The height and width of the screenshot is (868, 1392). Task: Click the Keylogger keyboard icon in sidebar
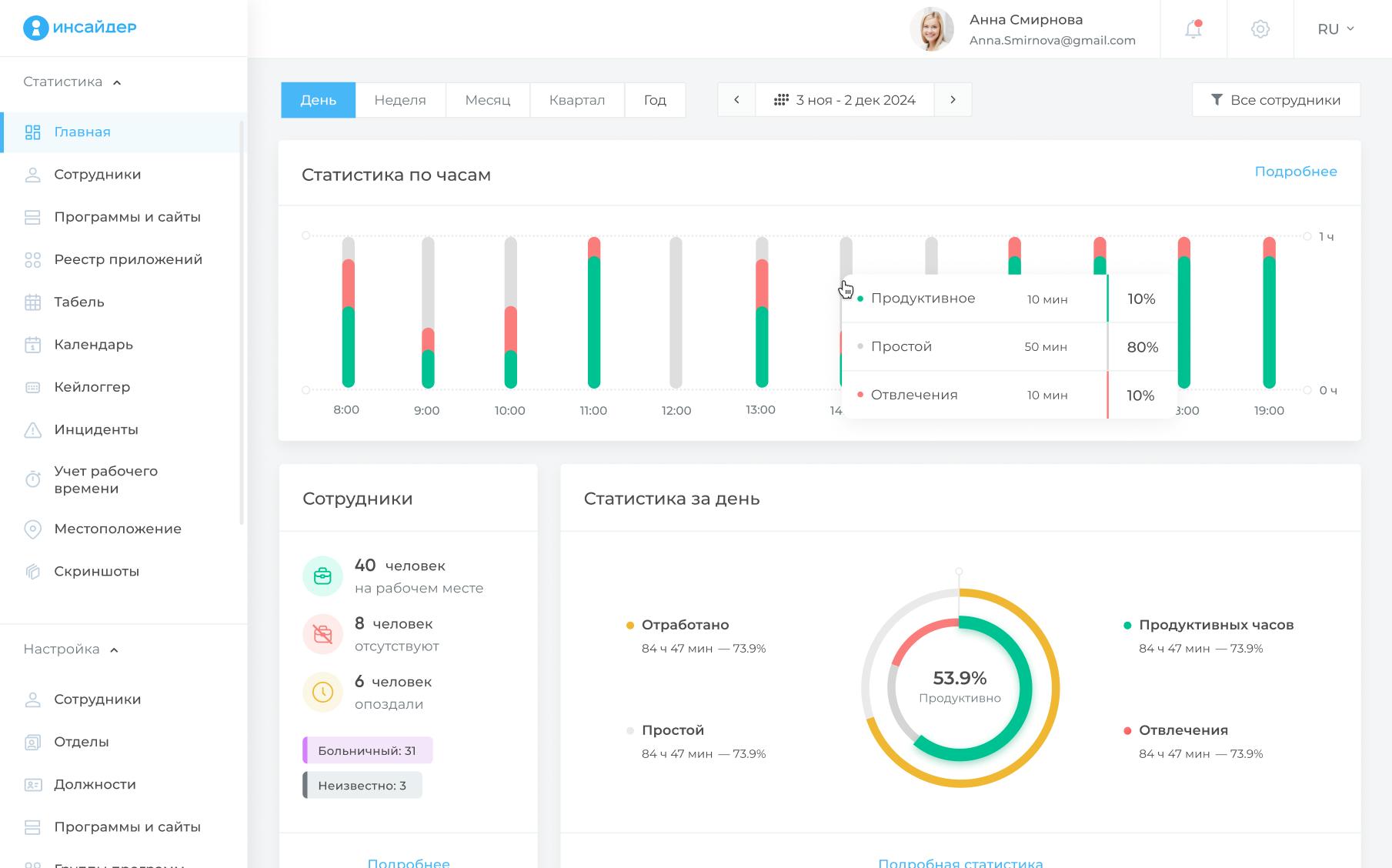pos(32,387)
